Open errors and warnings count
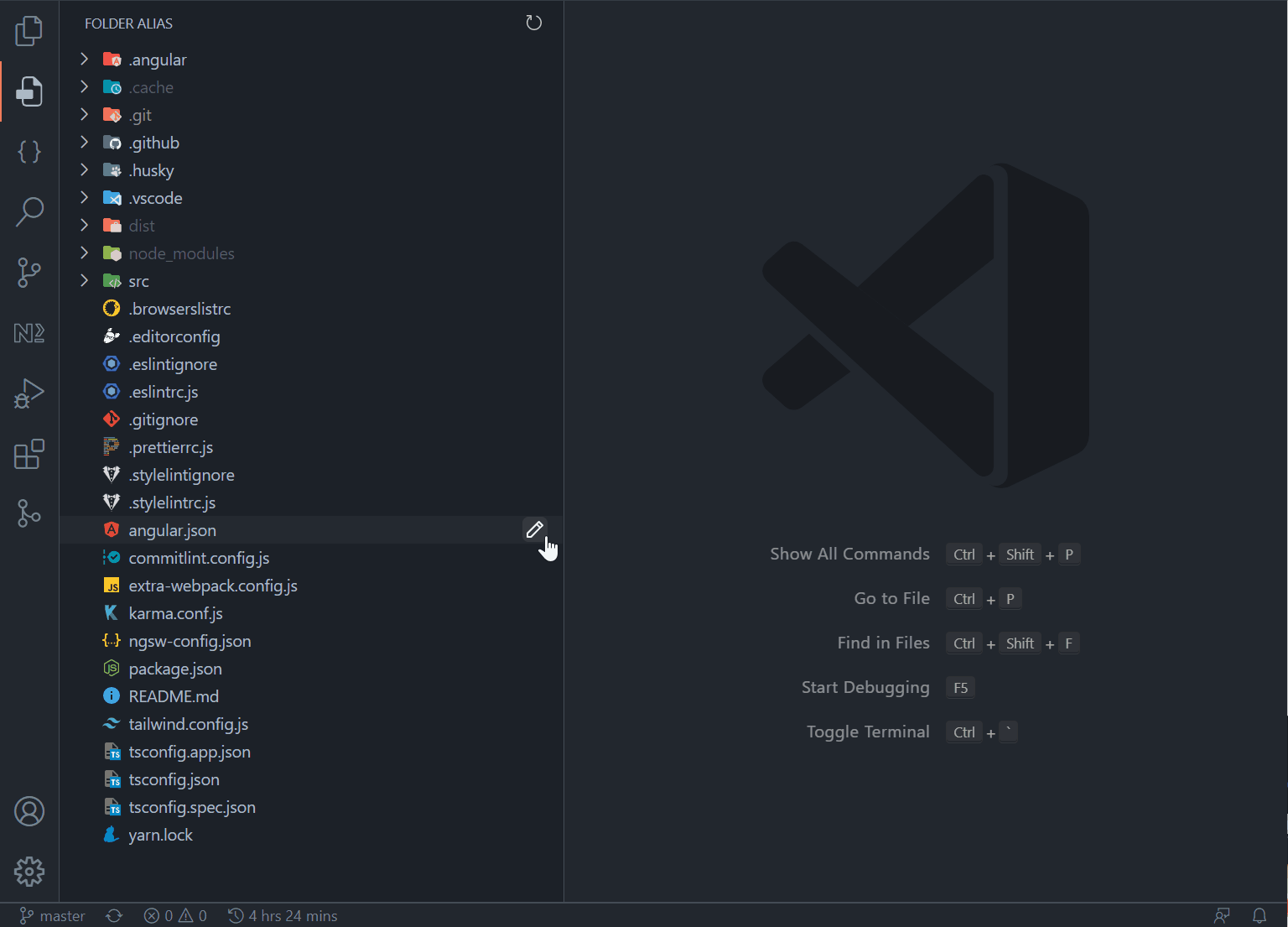 click(x=175, y=915)
